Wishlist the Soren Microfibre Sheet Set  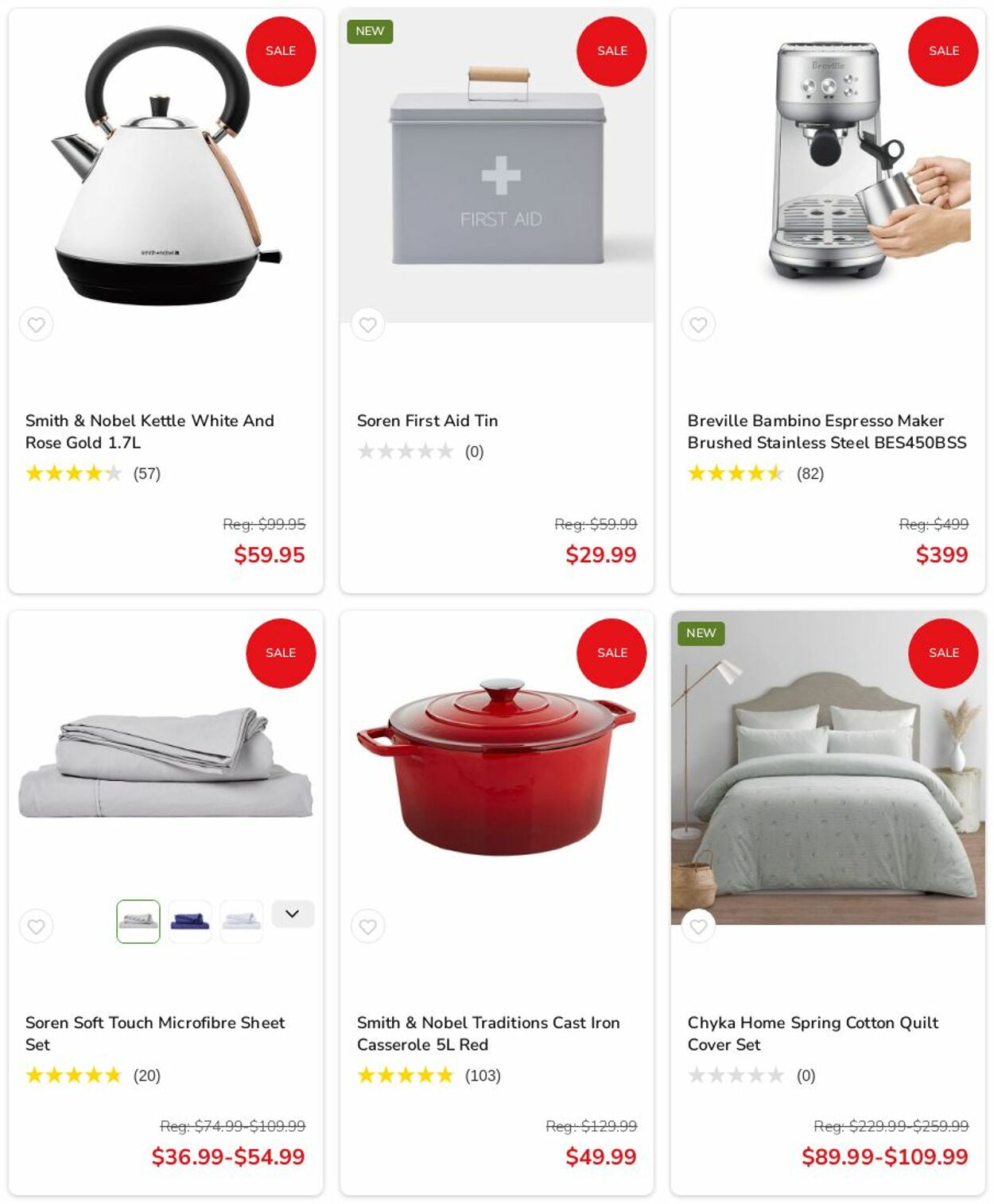point(37,926)
